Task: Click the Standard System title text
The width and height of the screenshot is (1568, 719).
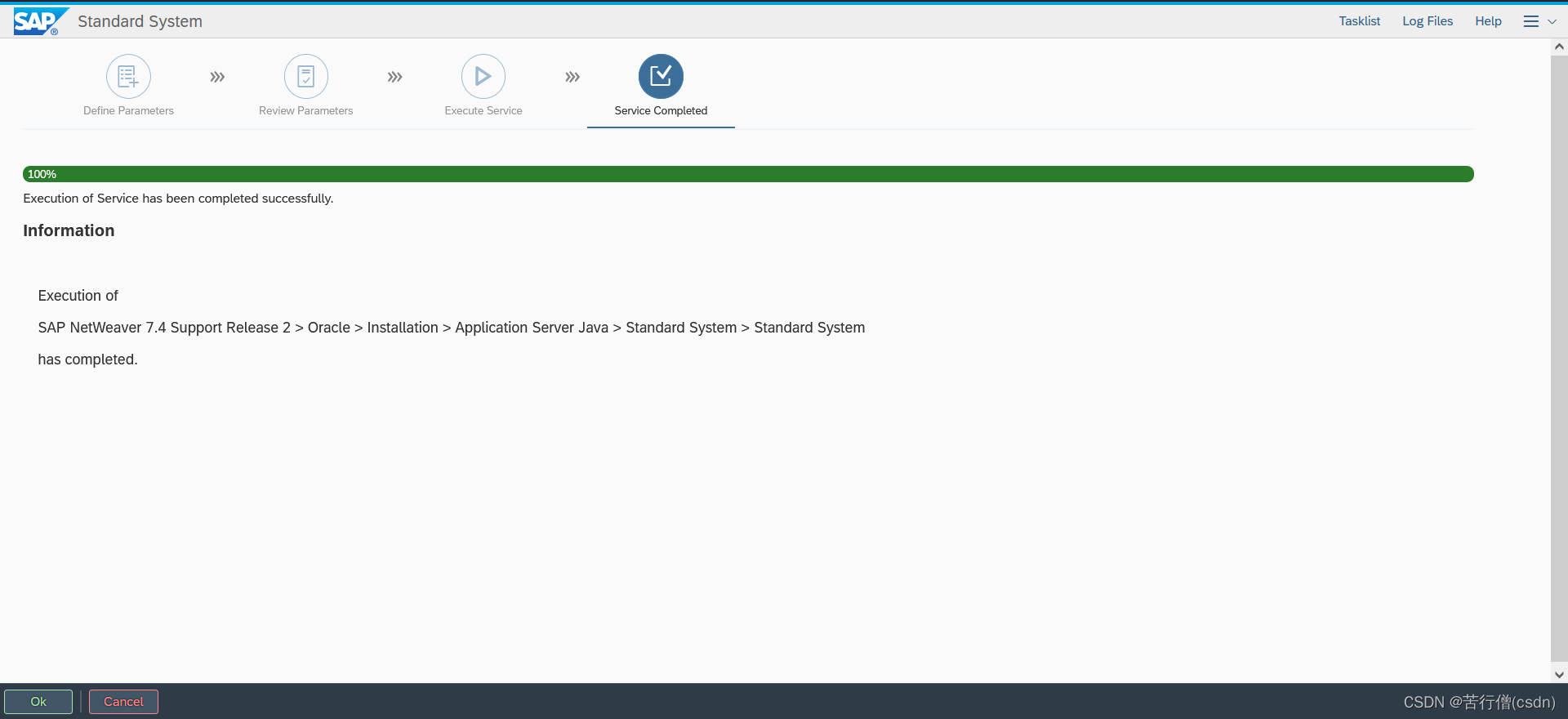Action: [x=140, y=21]
